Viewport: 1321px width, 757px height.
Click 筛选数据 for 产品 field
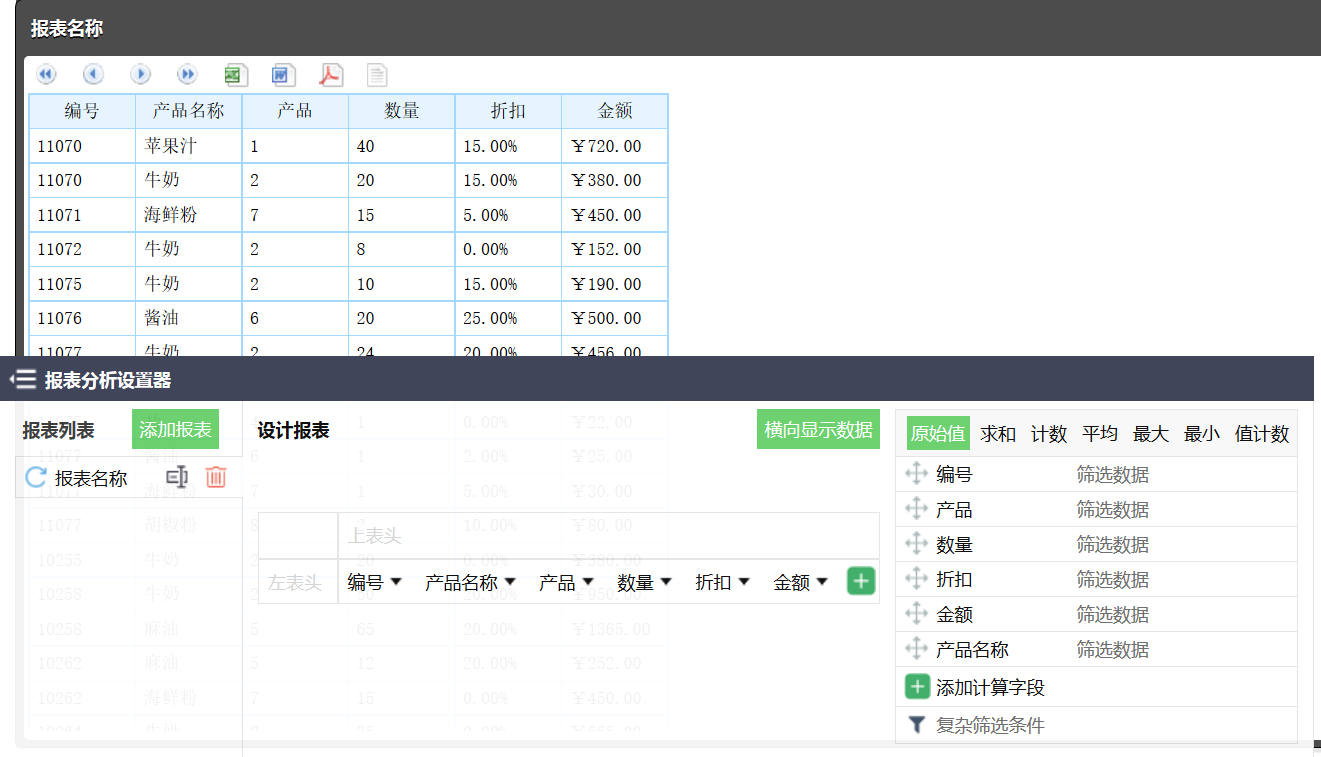[x=1113, y=510]
